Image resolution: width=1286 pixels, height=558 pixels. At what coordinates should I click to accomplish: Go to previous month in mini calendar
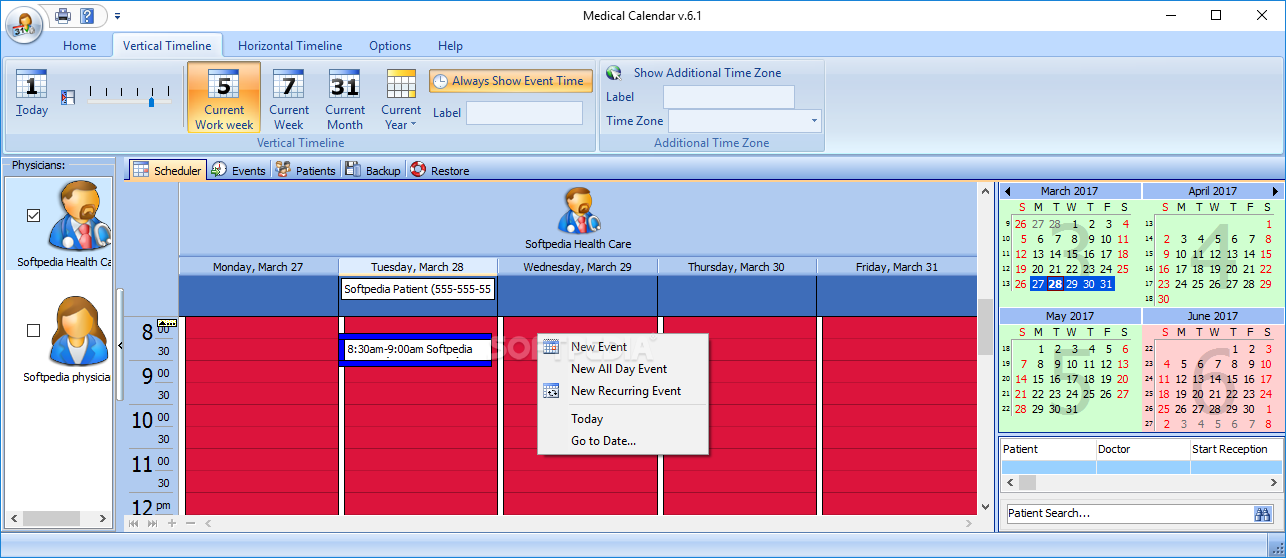[x=1008, y=191]
